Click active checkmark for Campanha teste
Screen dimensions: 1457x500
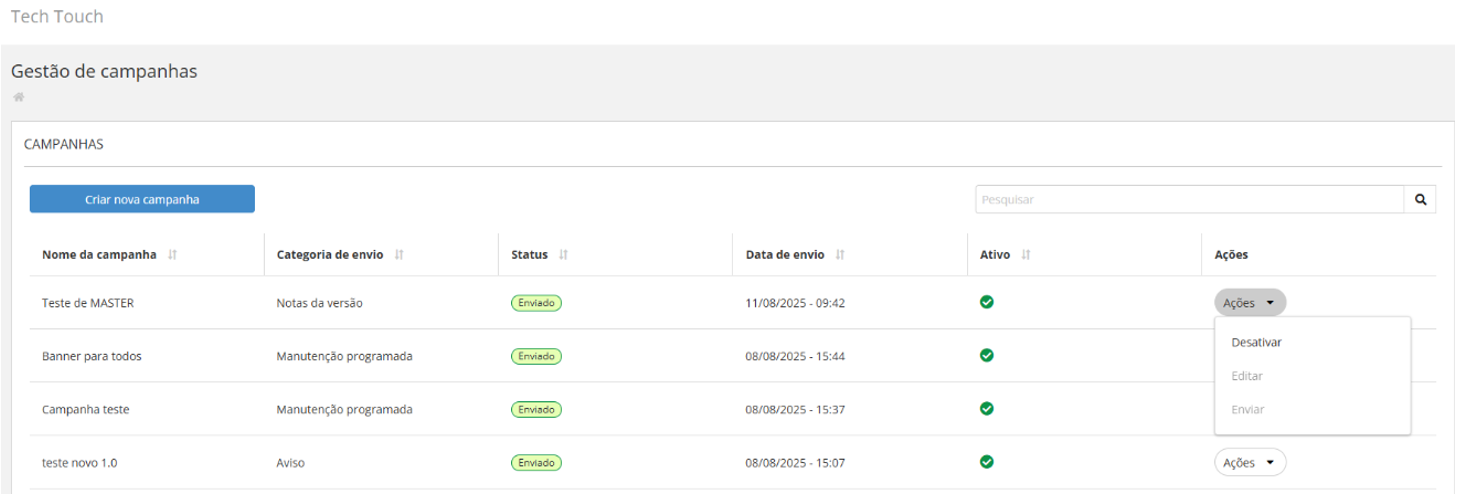click(987, 408)
